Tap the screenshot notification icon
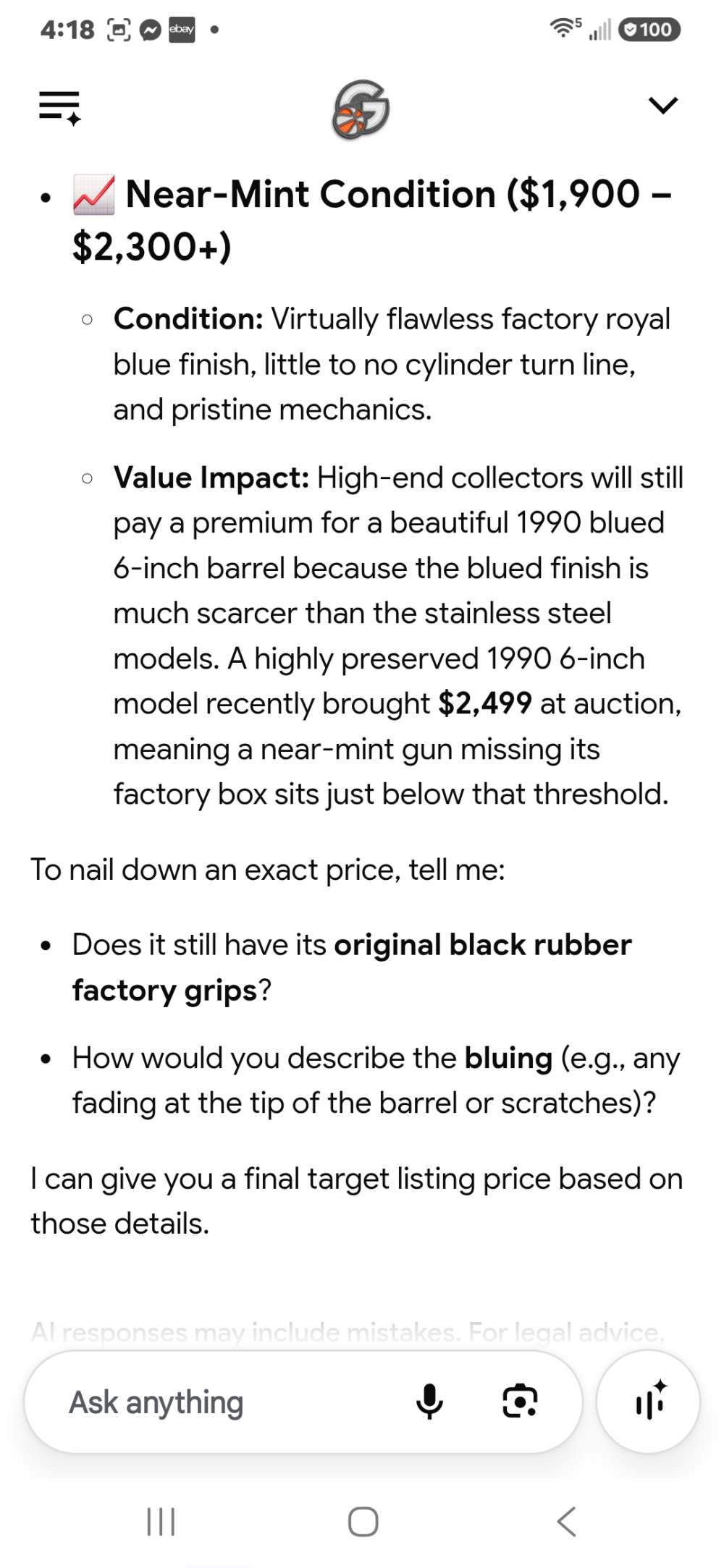This screenshot has width=724, height=1568. coord(119,30)
